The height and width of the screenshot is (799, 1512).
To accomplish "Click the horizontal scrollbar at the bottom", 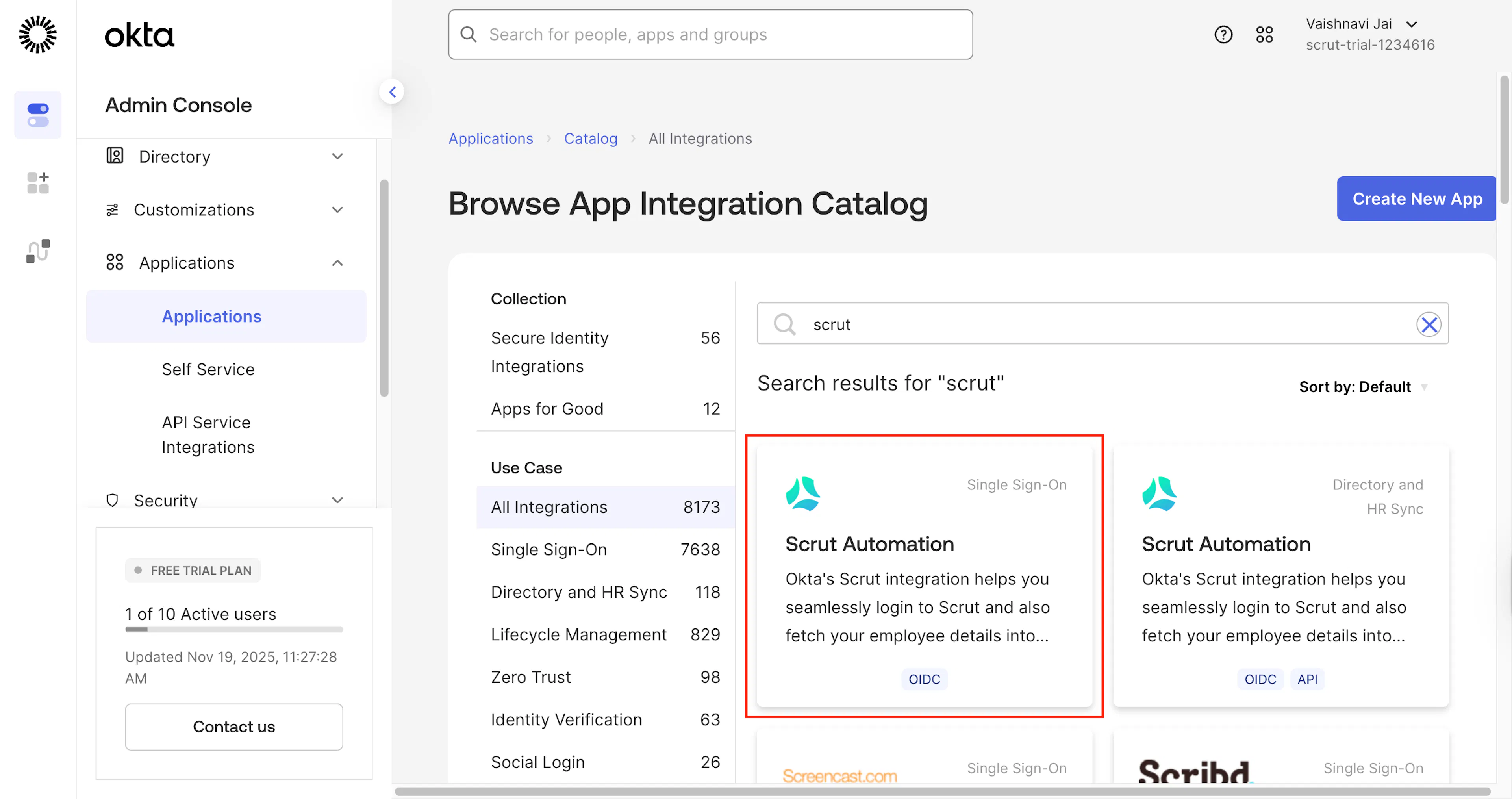I will [x=942, y=792].
